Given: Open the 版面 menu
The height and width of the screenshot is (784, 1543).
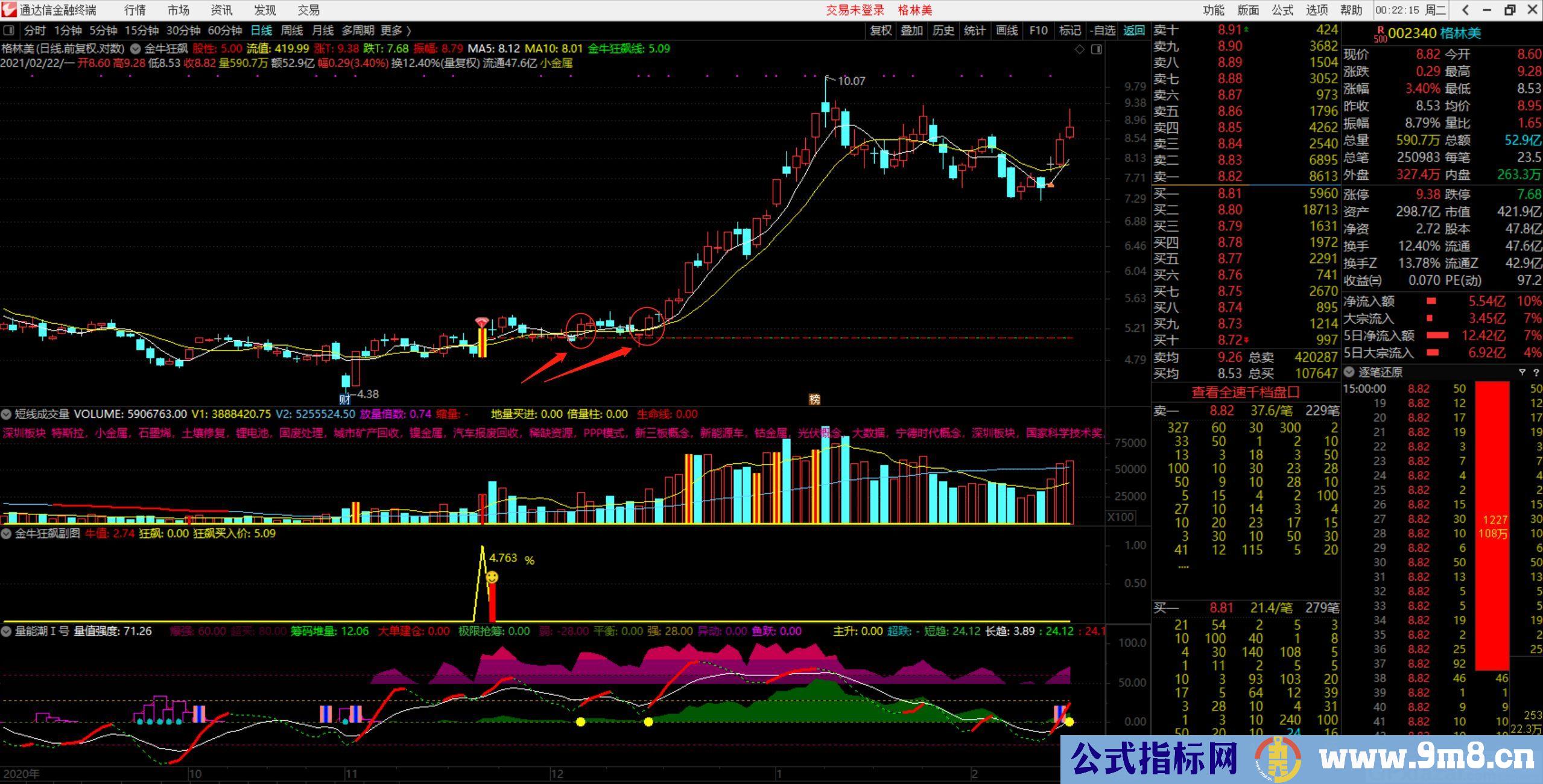Looking at the screenshot, I should click(x=1248, y=10).
